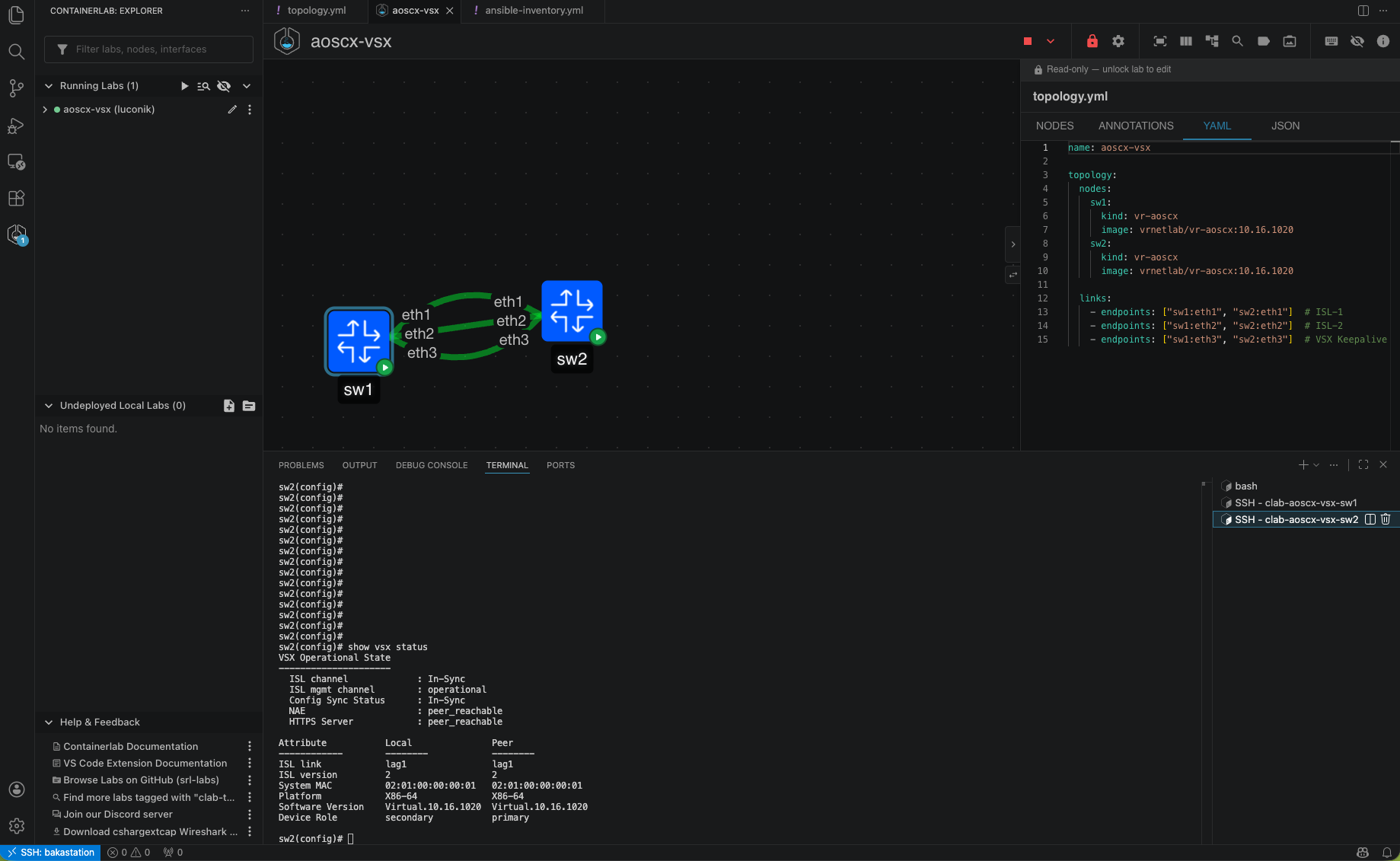Screen dimensions: 1400x861
Task: Expand the aoscx-vsx (luconik) lab tree item
Action: point(45,110)
